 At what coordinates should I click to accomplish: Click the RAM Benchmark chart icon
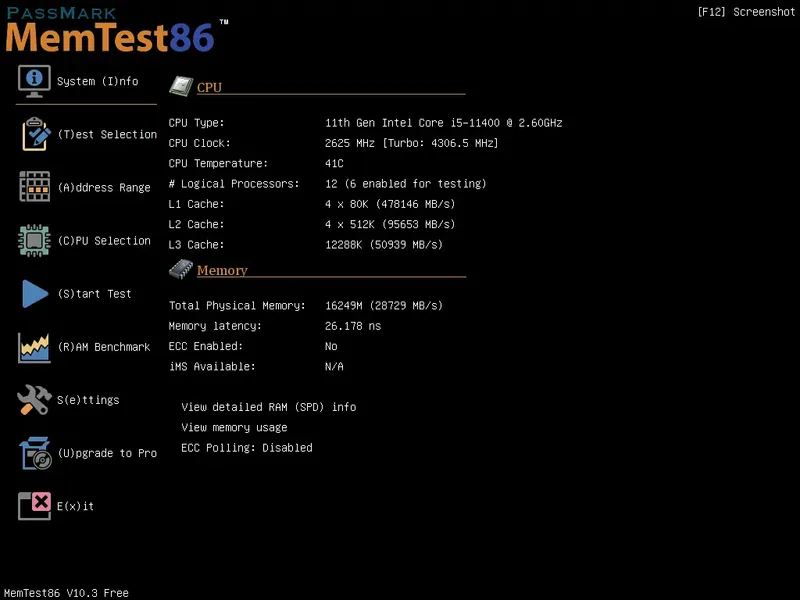click(x=34, y=347)
